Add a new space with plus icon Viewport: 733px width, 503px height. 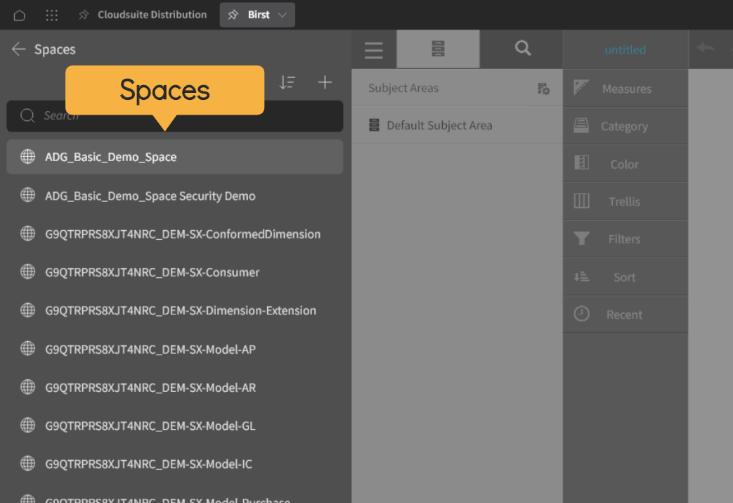(x=325, y=82)
